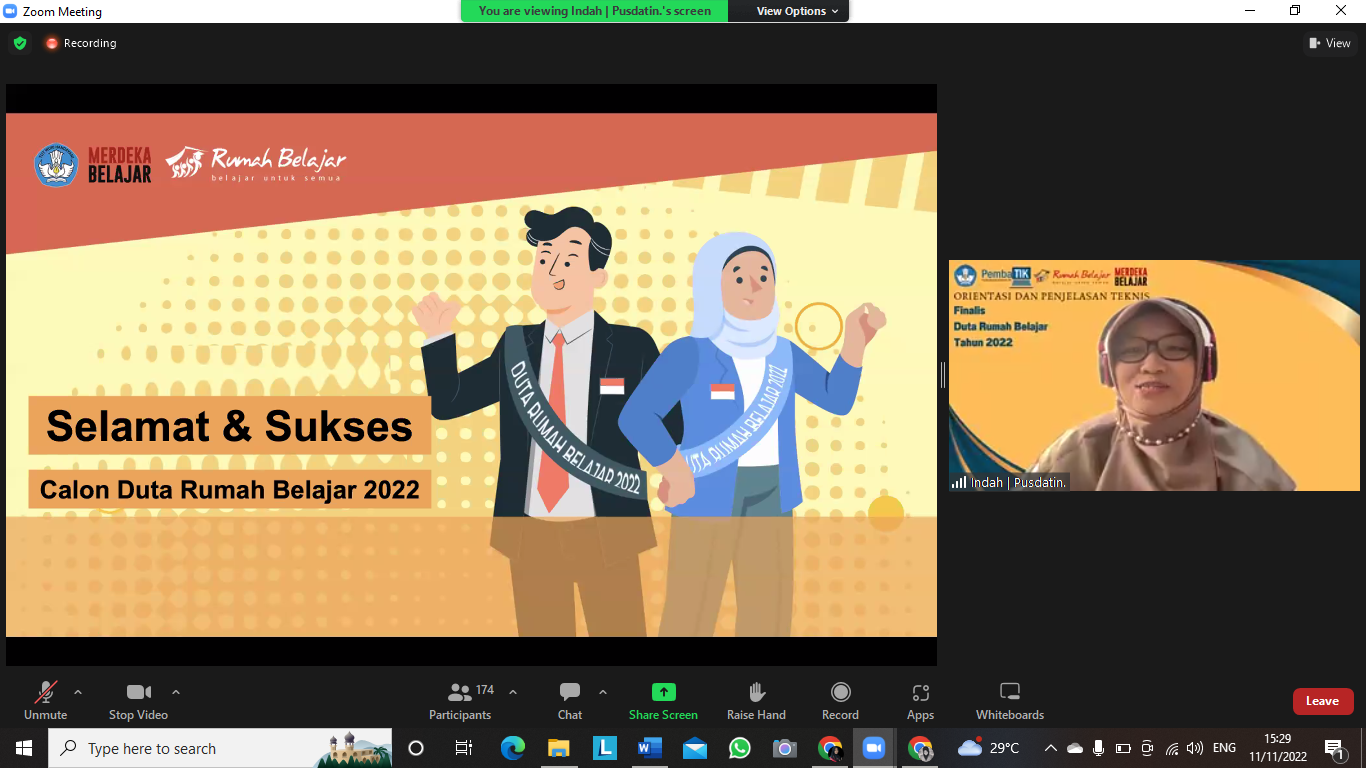Viewport: 1366px width, 768px height.
Task: Open Whiteboards
Action: pos(1010,701)
